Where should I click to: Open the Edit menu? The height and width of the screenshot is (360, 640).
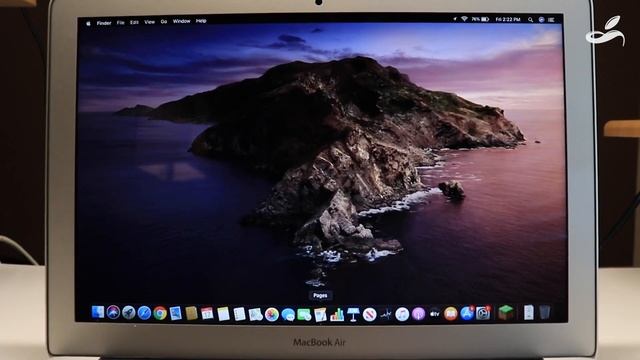click(x=134, y=22)
